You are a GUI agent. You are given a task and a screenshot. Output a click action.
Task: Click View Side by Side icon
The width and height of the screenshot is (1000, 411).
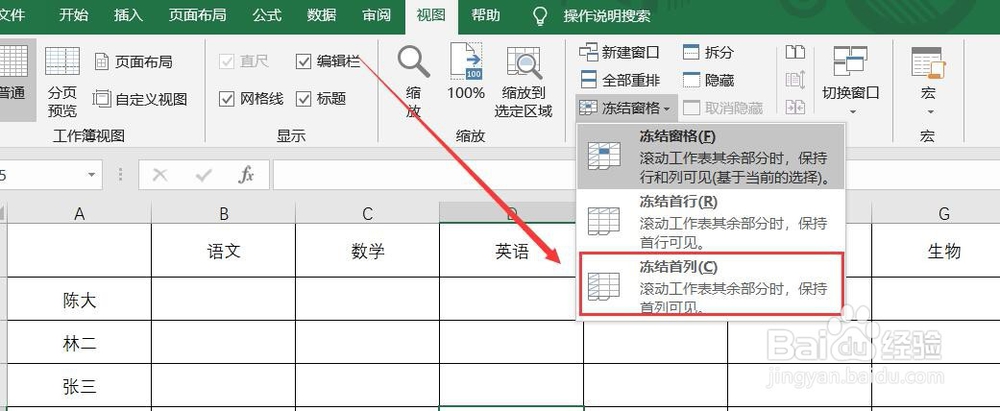tap(795, 52)
